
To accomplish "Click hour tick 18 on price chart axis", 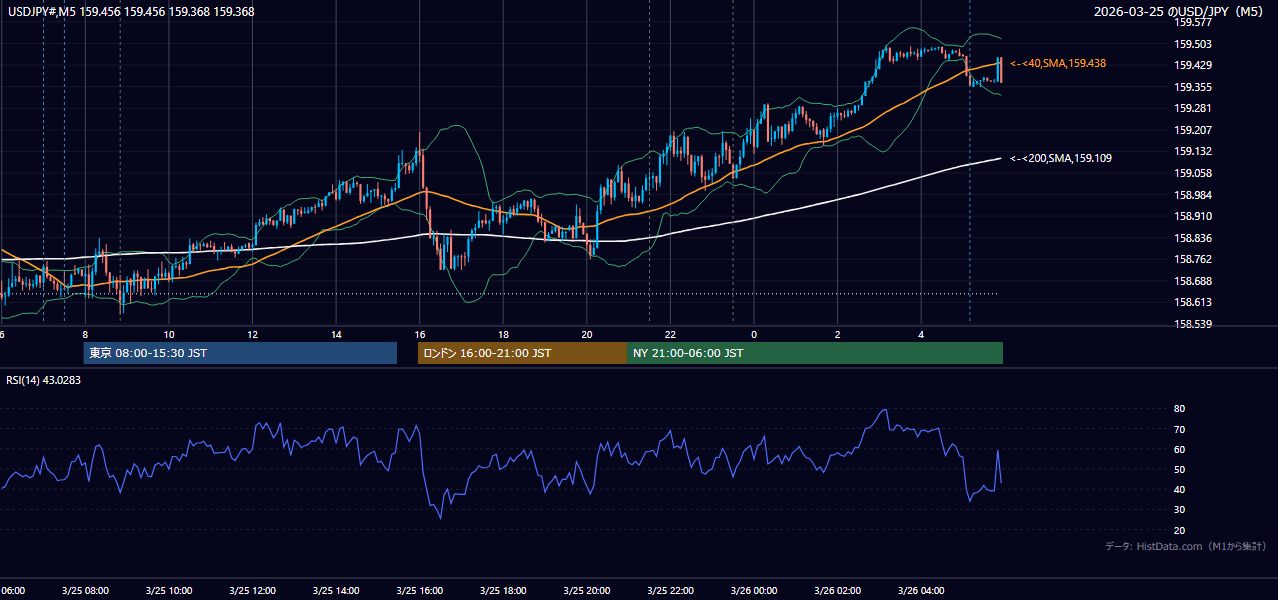I will tap(503, 334).
